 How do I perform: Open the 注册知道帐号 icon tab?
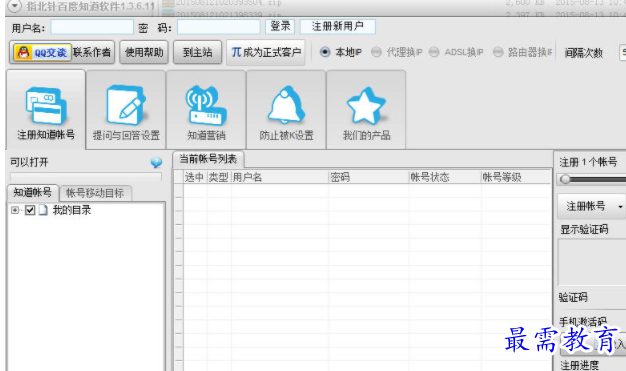tap(46, 110)
